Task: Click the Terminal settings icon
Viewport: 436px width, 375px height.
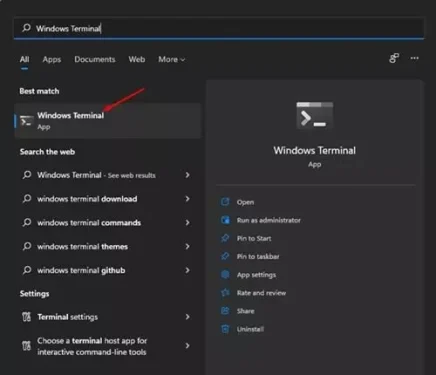Action: (26, 317)
